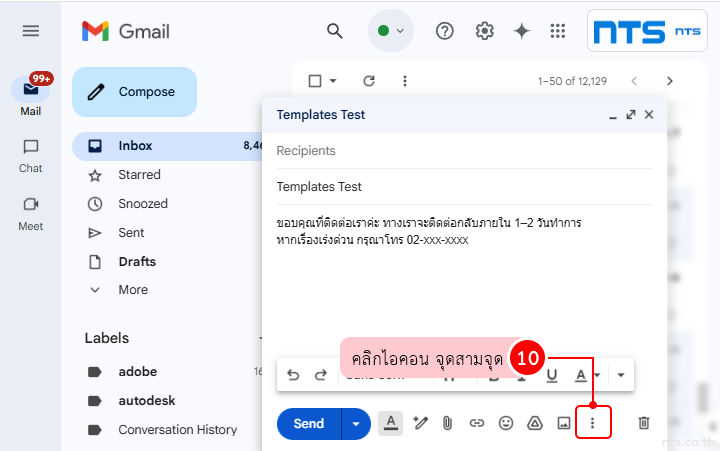Click the attach files paperclip icon
Screen dimensions: 720x451
448,423
